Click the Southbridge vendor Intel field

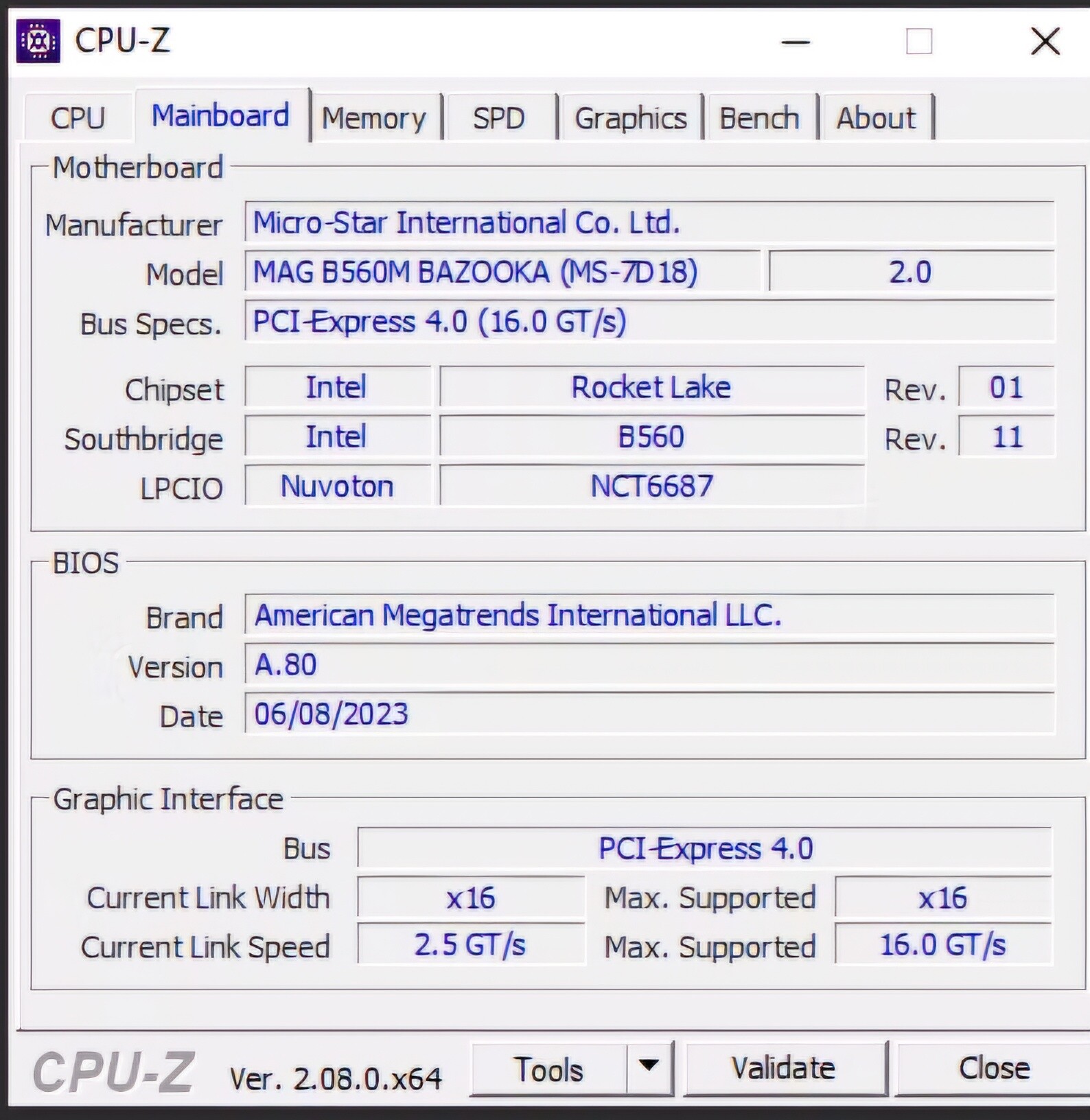(x=338, y=436)
